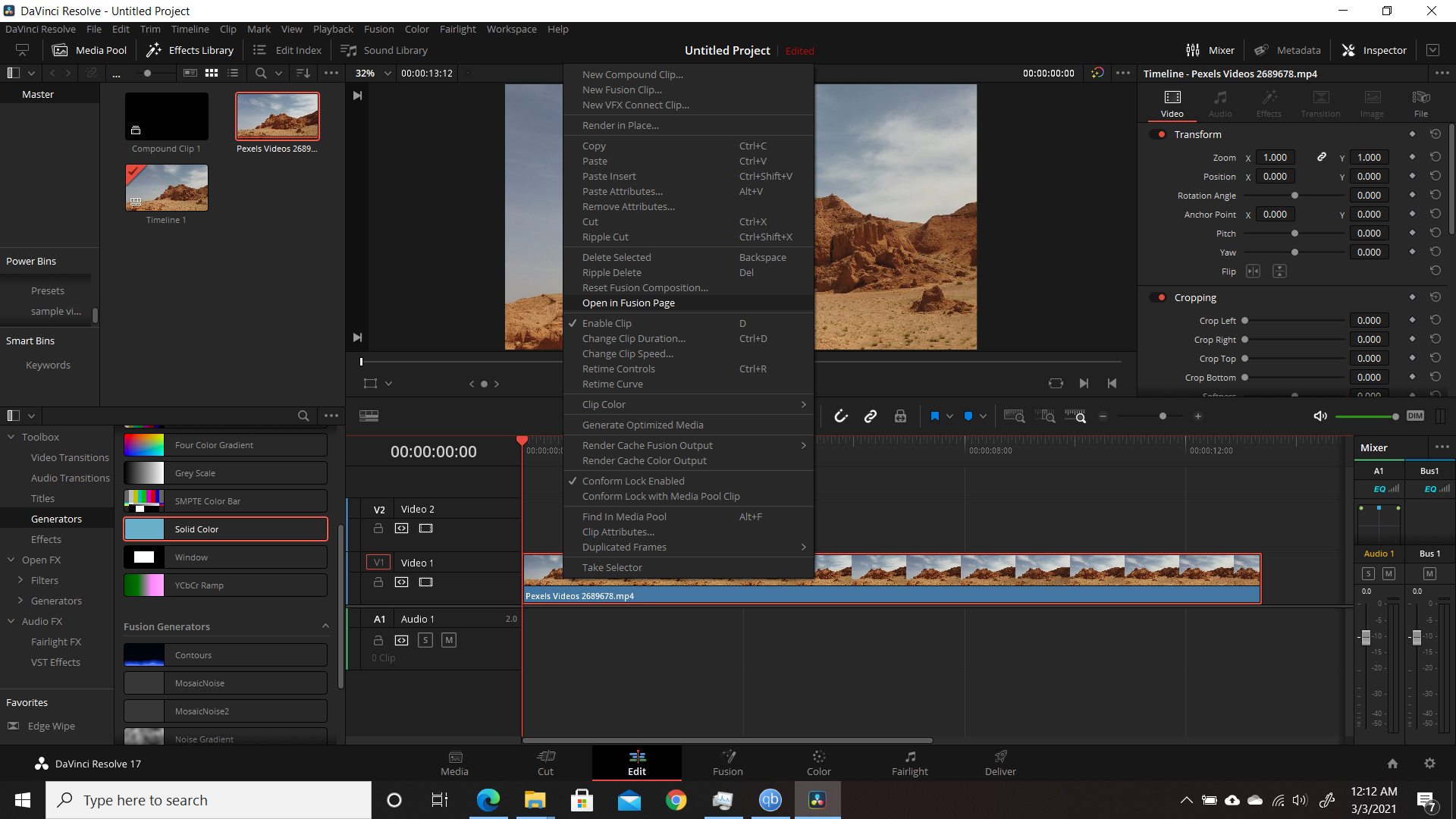
Task: Select Pexels Videos media pool thumbnail
Action: pos(278,116)
